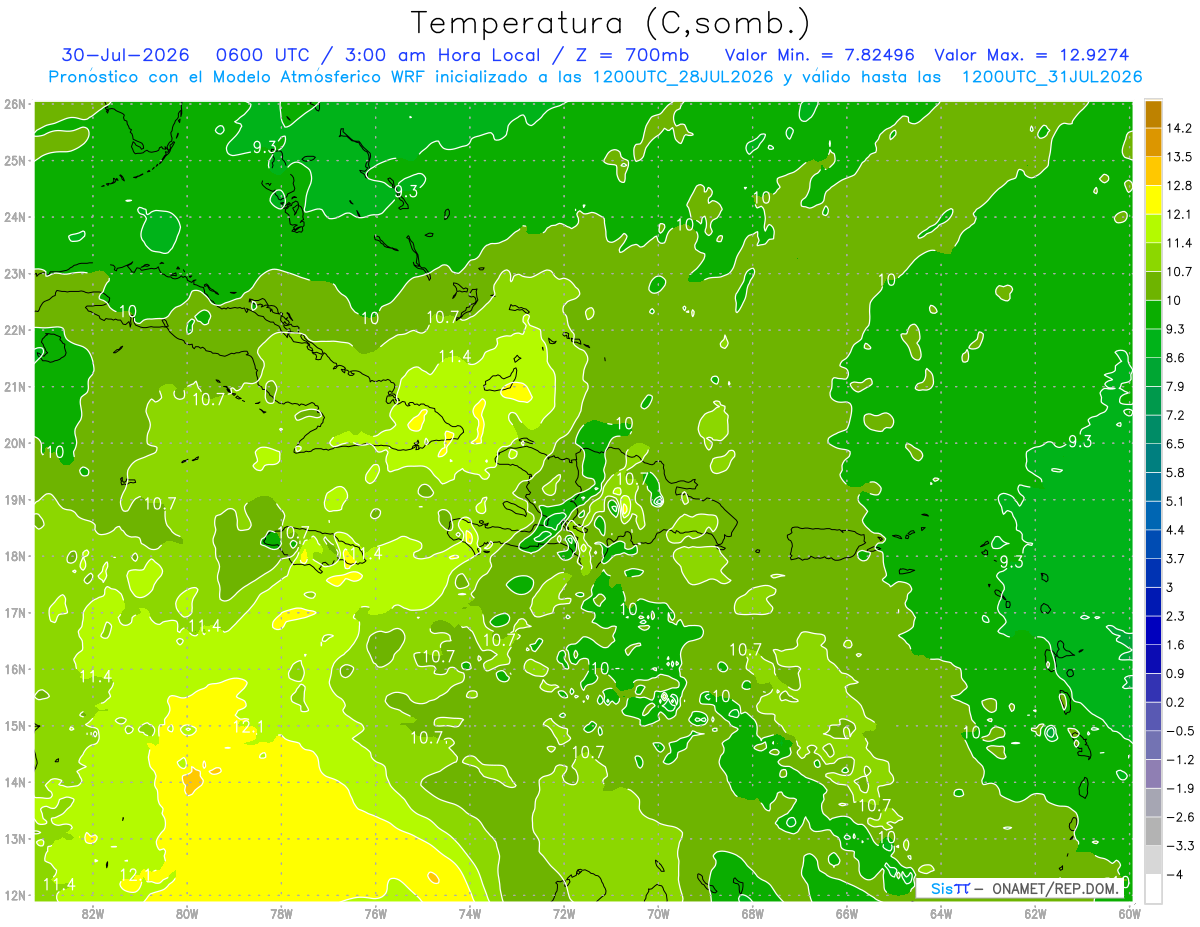Image resolution: width=1200 pixels, height=927 pixels.
Task: Pick the color bar swatch between 10 and 10.7
Action: tap(1153, 286)
